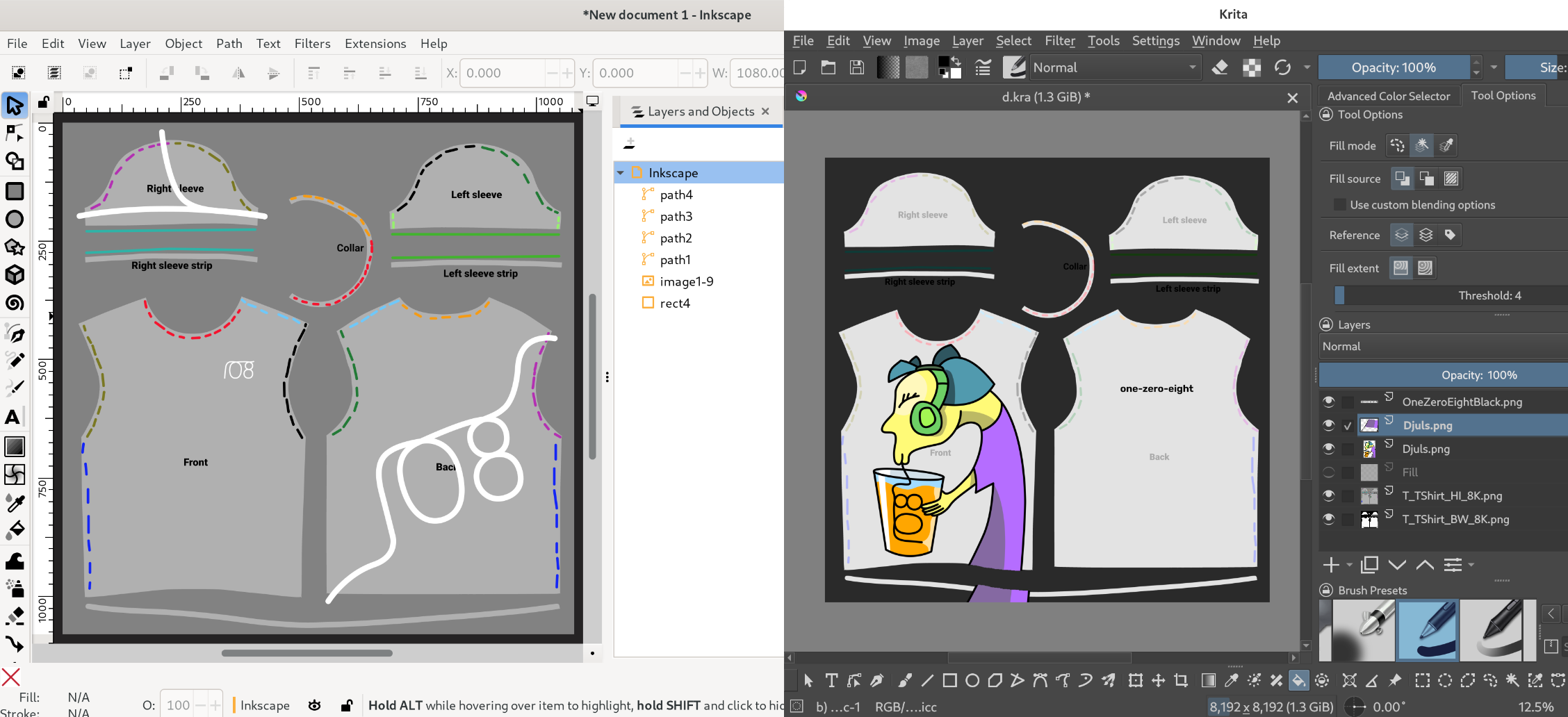Enable Use custom blending options checkbox
Image resolution: width=1568 pixels, height=717 pixels.
(x=1339, y=205)
